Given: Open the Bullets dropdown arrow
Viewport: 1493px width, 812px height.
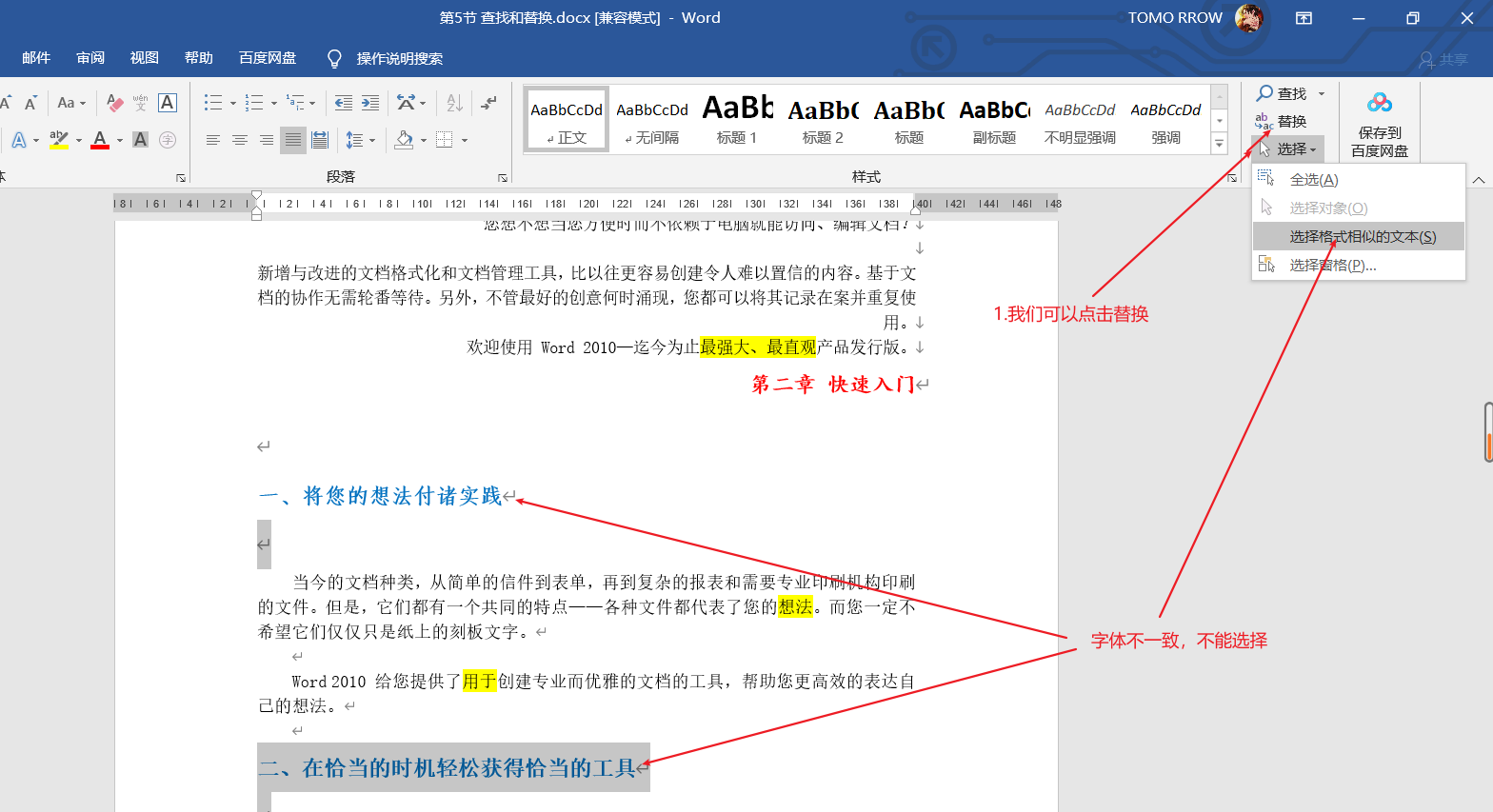Looking at the screenshot, I should [x=233, y=104].
